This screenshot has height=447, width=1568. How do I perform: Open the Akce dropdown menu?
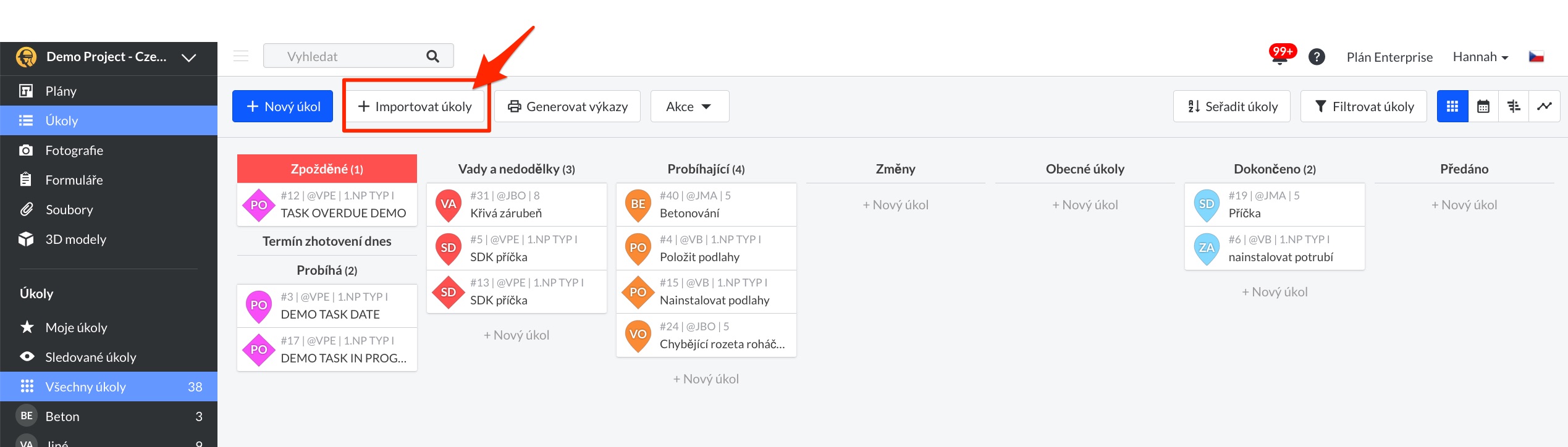pos(689,106)
